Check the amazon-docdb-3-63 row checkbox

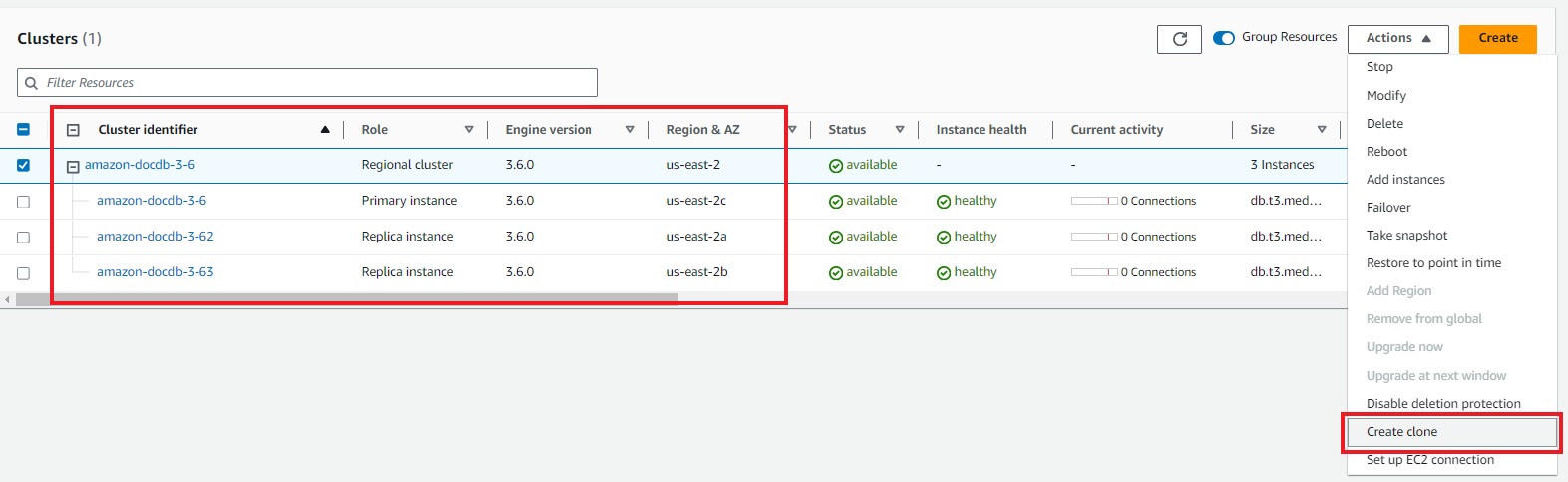point(24,273)
